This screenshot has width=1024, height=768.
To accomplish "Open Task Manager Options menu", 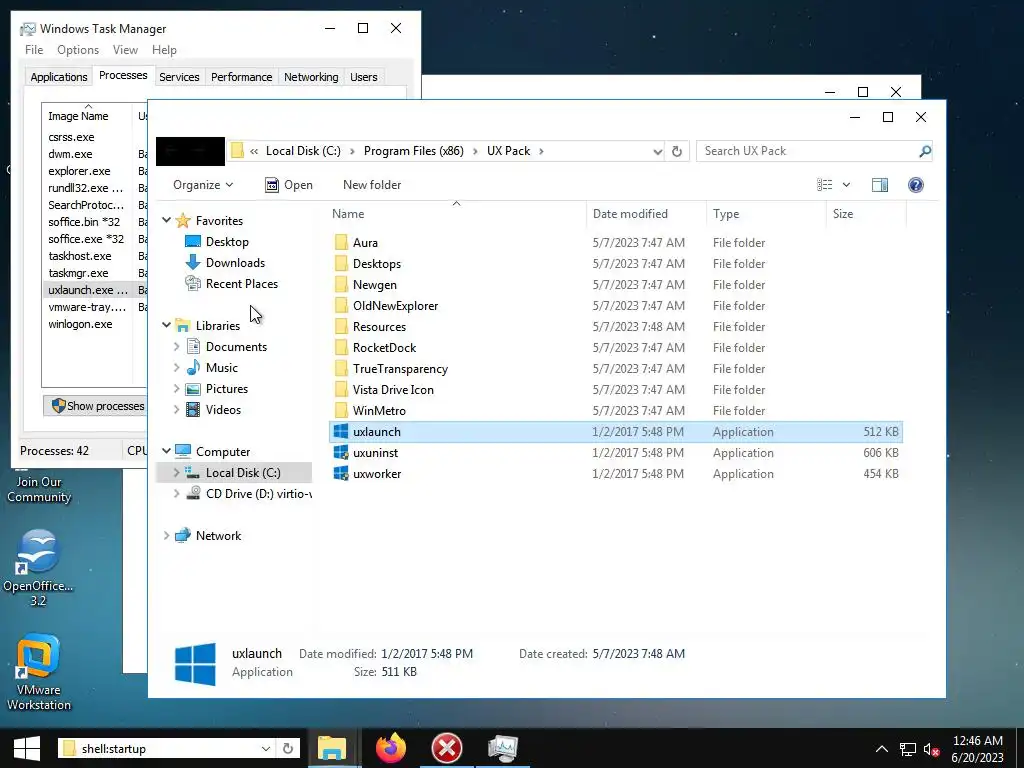I will click(x=78, y=50).
